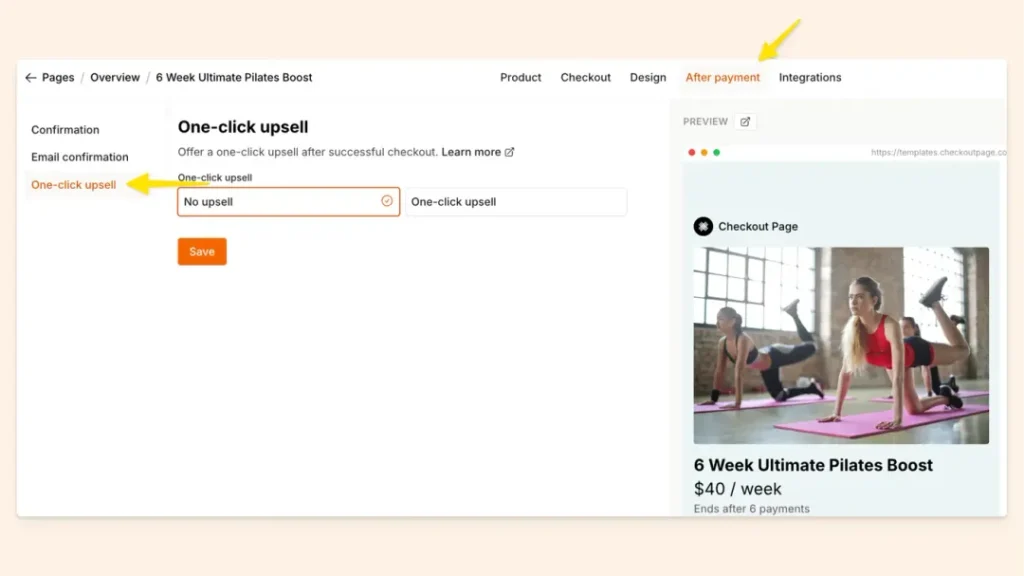Click the external link icon beside Learn more
The height and width of the screenshot is (576, 1024).
tap(508, 152)
